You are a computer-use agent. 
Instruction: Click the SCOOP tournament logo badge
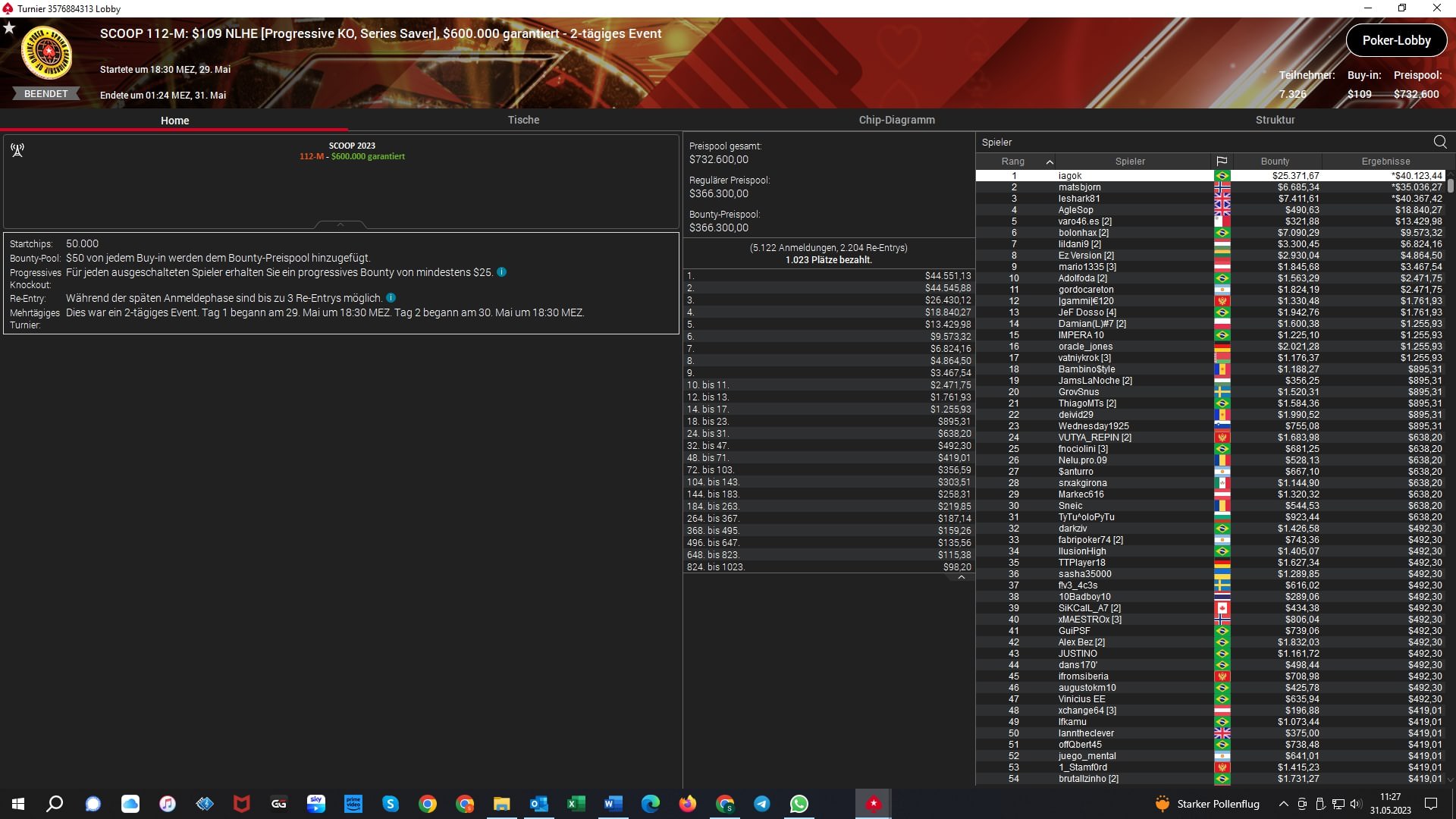46,53
